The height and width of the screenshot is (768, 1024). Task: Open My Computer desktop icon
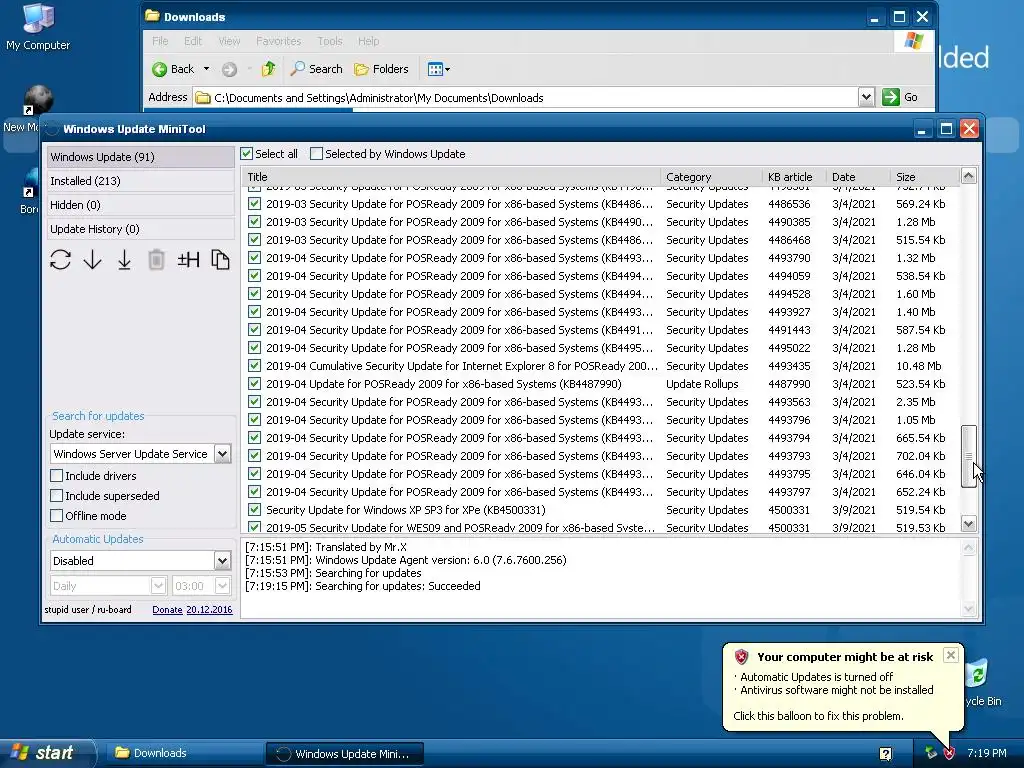pyautogui.click(x=38, y=27)
